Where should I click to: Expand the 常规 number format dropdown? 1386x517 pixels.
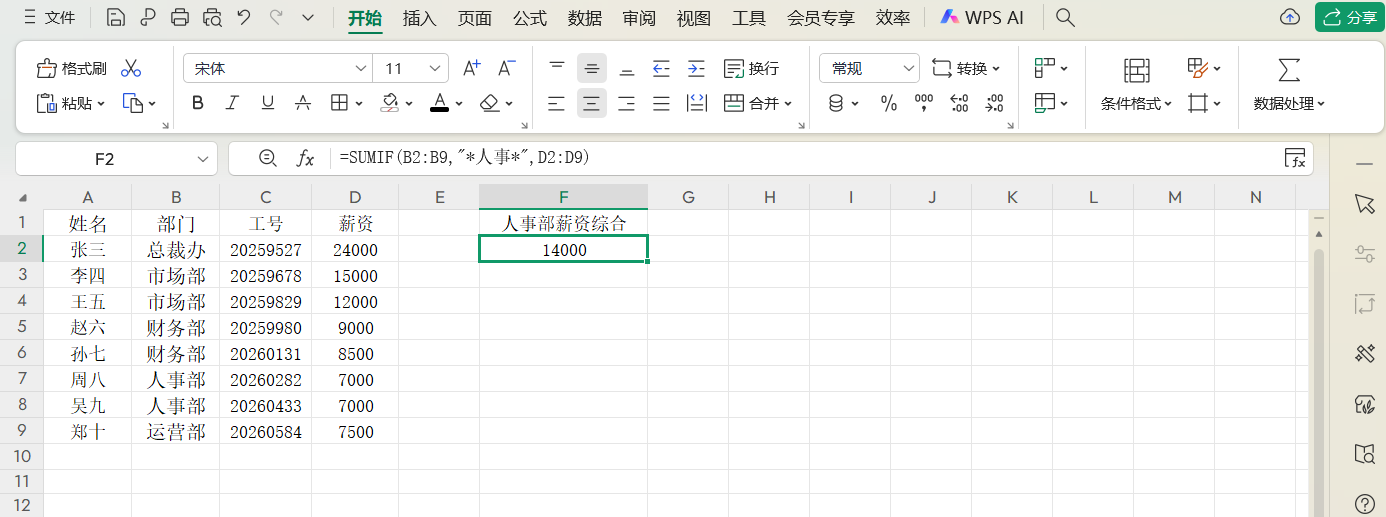[908, 68]
